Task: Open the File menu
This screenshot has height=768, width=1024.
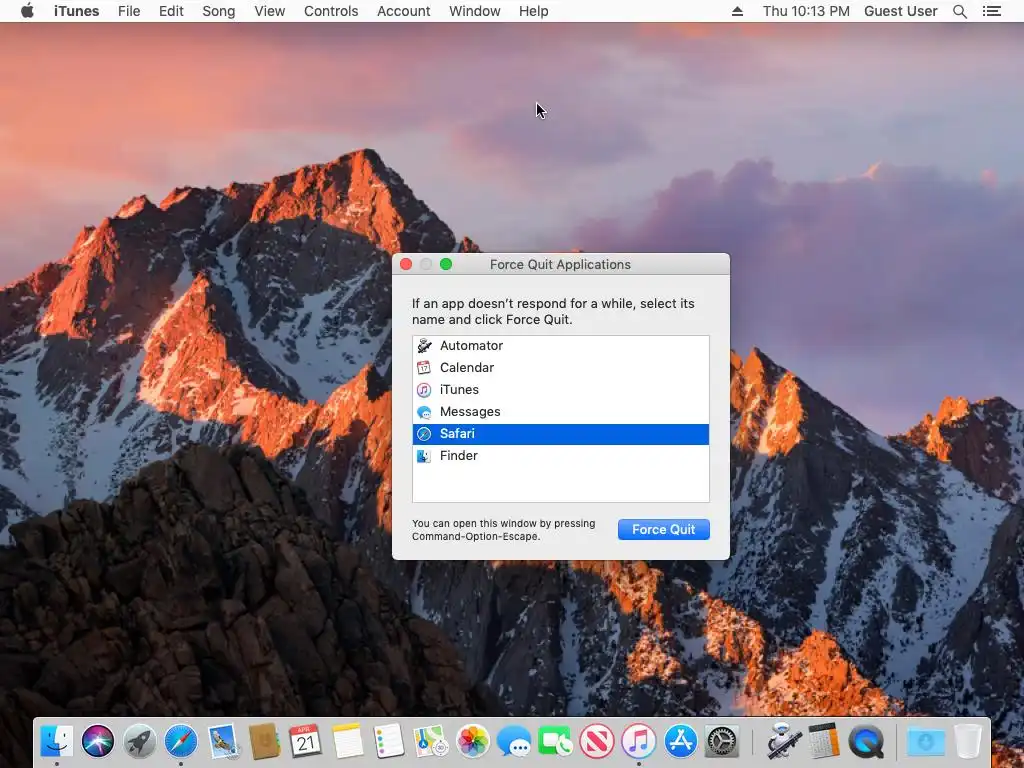Action: pos(129,11)
